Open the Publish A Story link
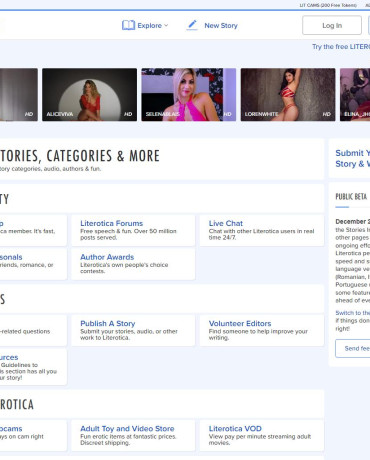Screen dimensions: 370x460 (x=108, y=323)
